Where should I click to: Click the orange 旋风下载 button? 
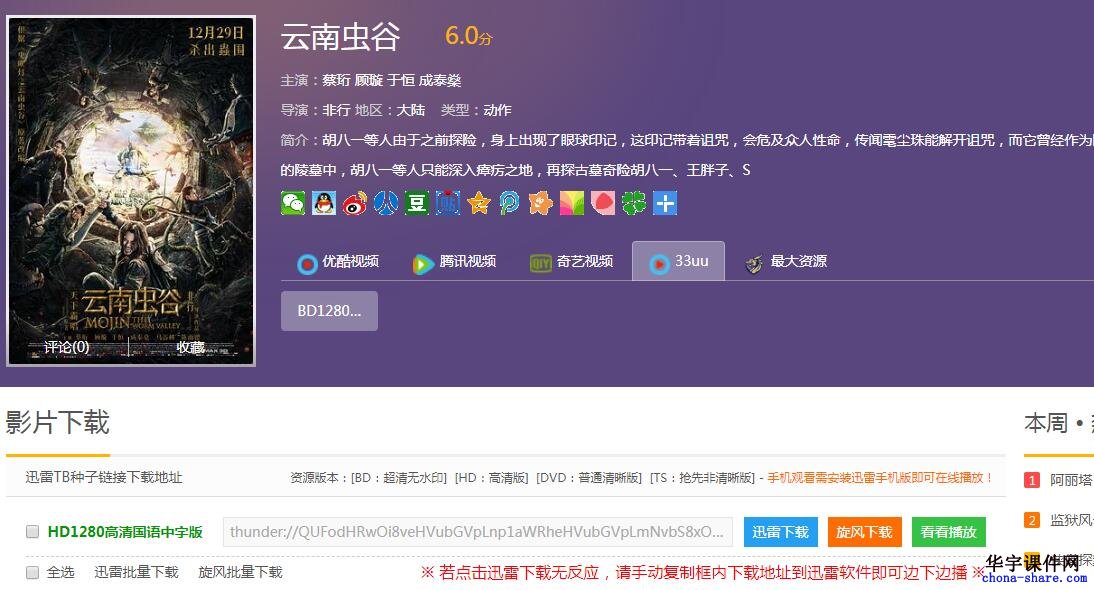(x=864, y=531)
